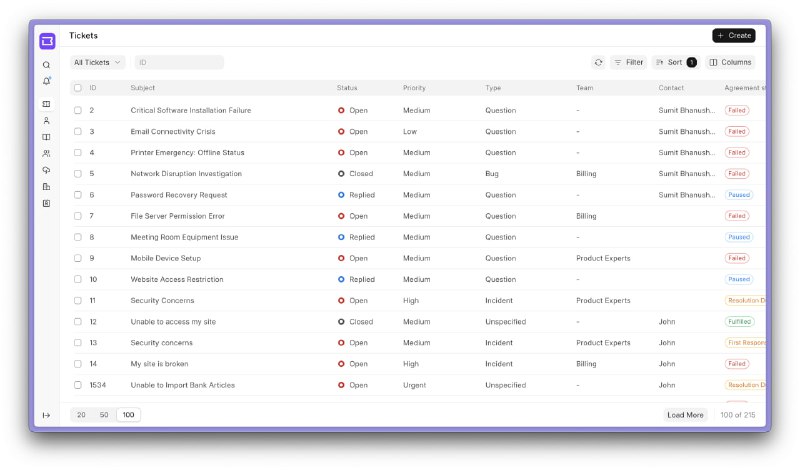Screen dimensions: 800x470
Task: Open the All Tickets view dropdown
Action: 97,62
